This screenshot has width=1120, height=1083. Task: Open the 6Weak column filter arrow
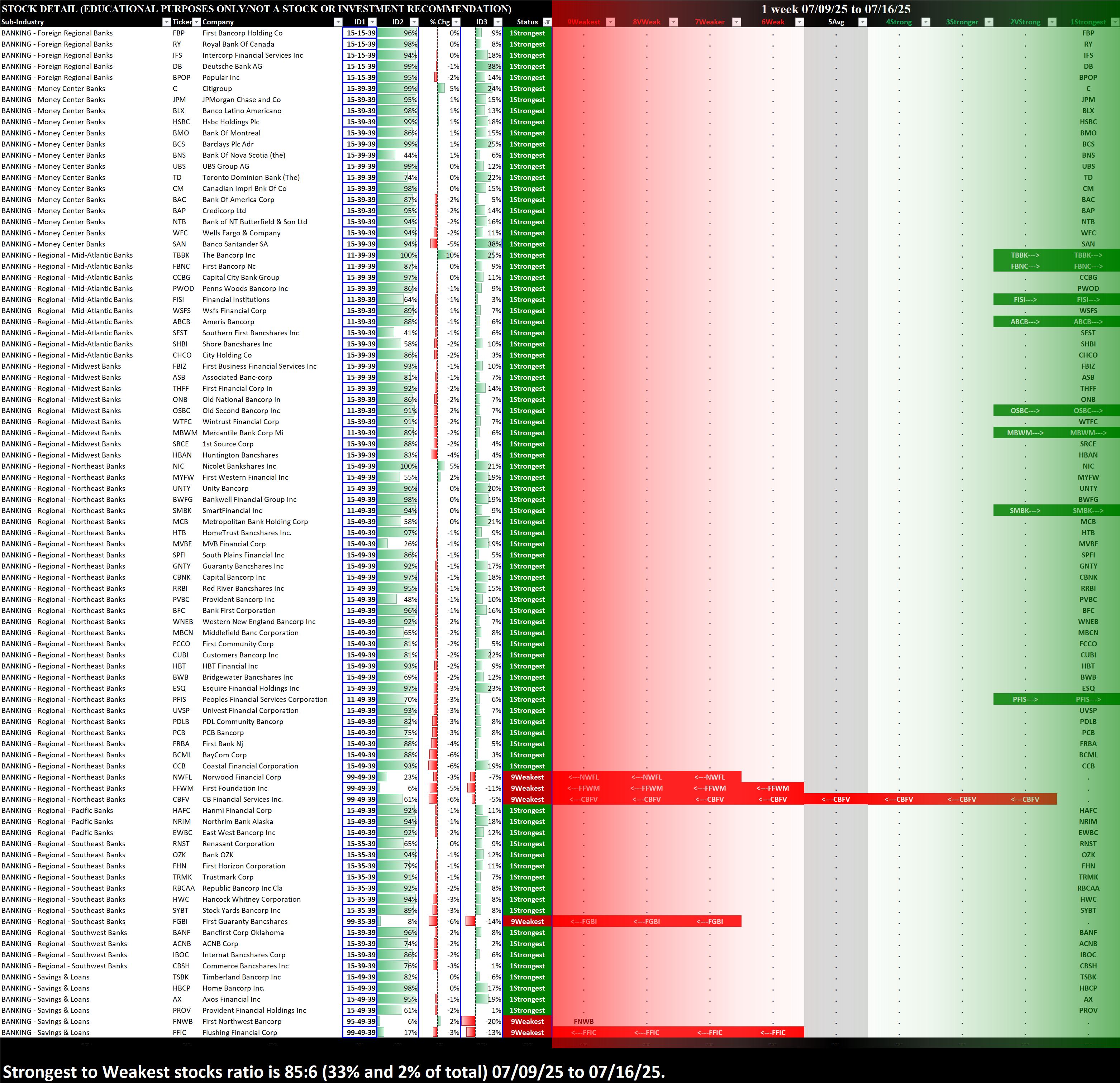coord(800,22)
